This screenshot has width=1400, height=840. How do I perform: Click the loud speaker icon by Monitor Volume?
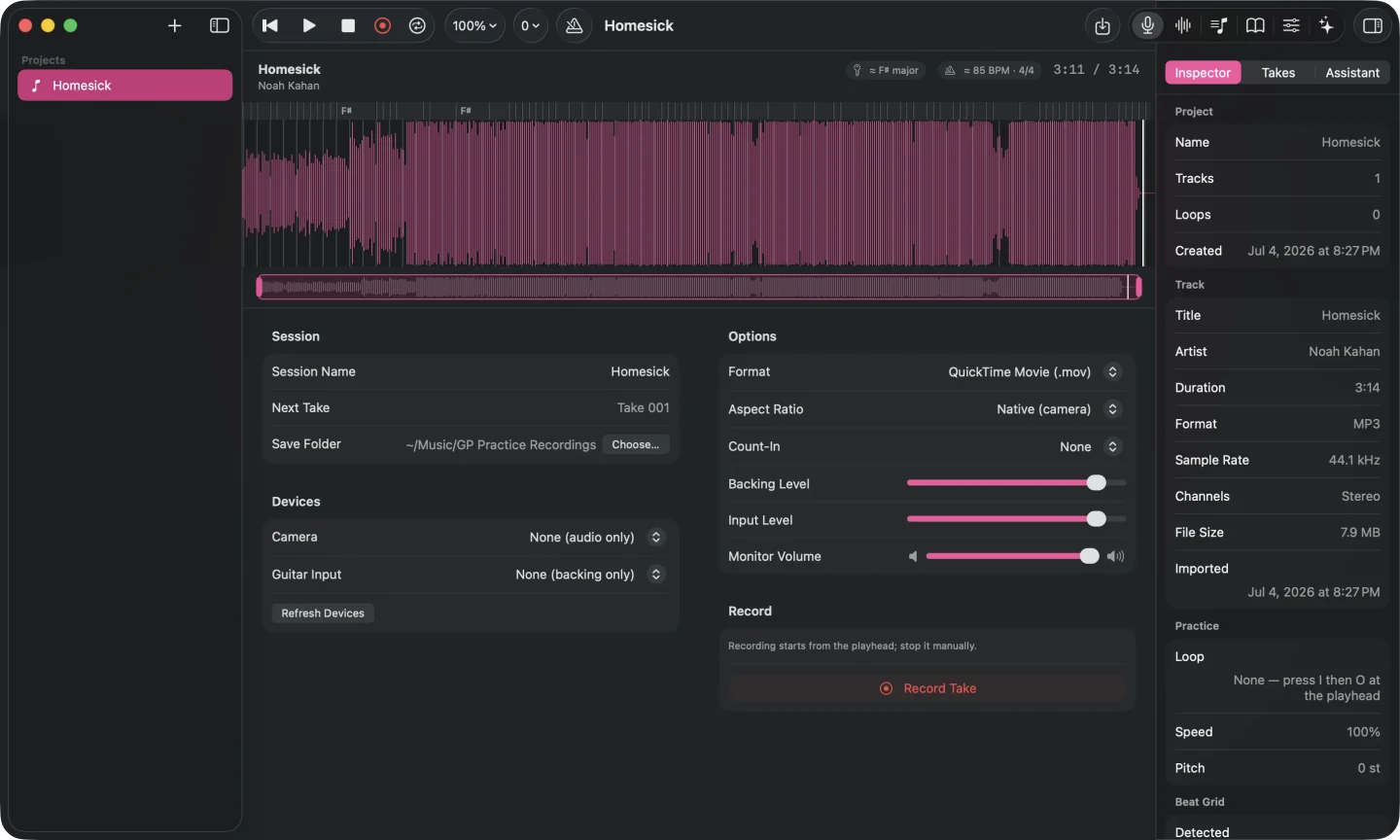[1115, 557]
